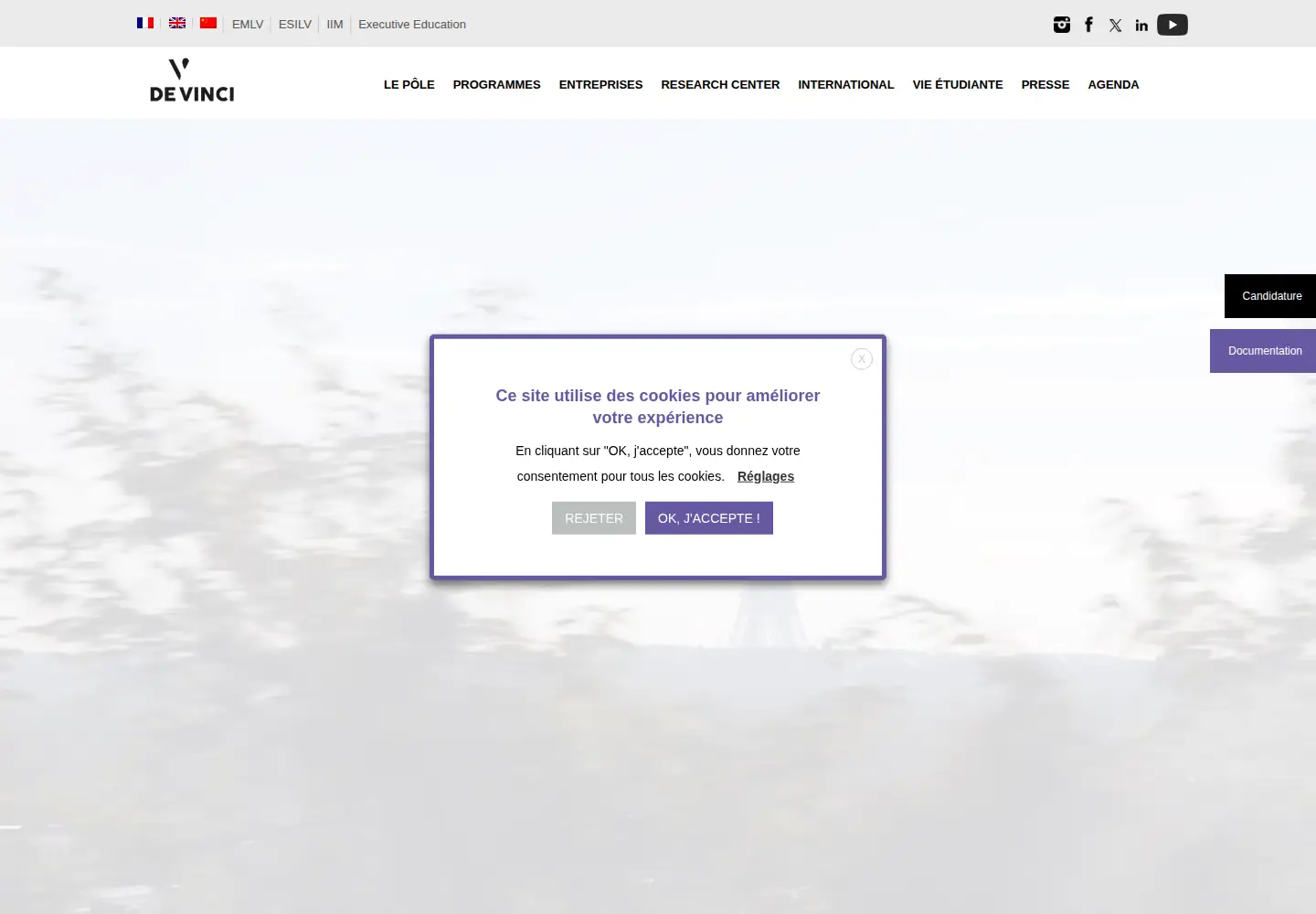Open the Entreprises menu
Screen dimensions: 1316x914
point(601,84)
